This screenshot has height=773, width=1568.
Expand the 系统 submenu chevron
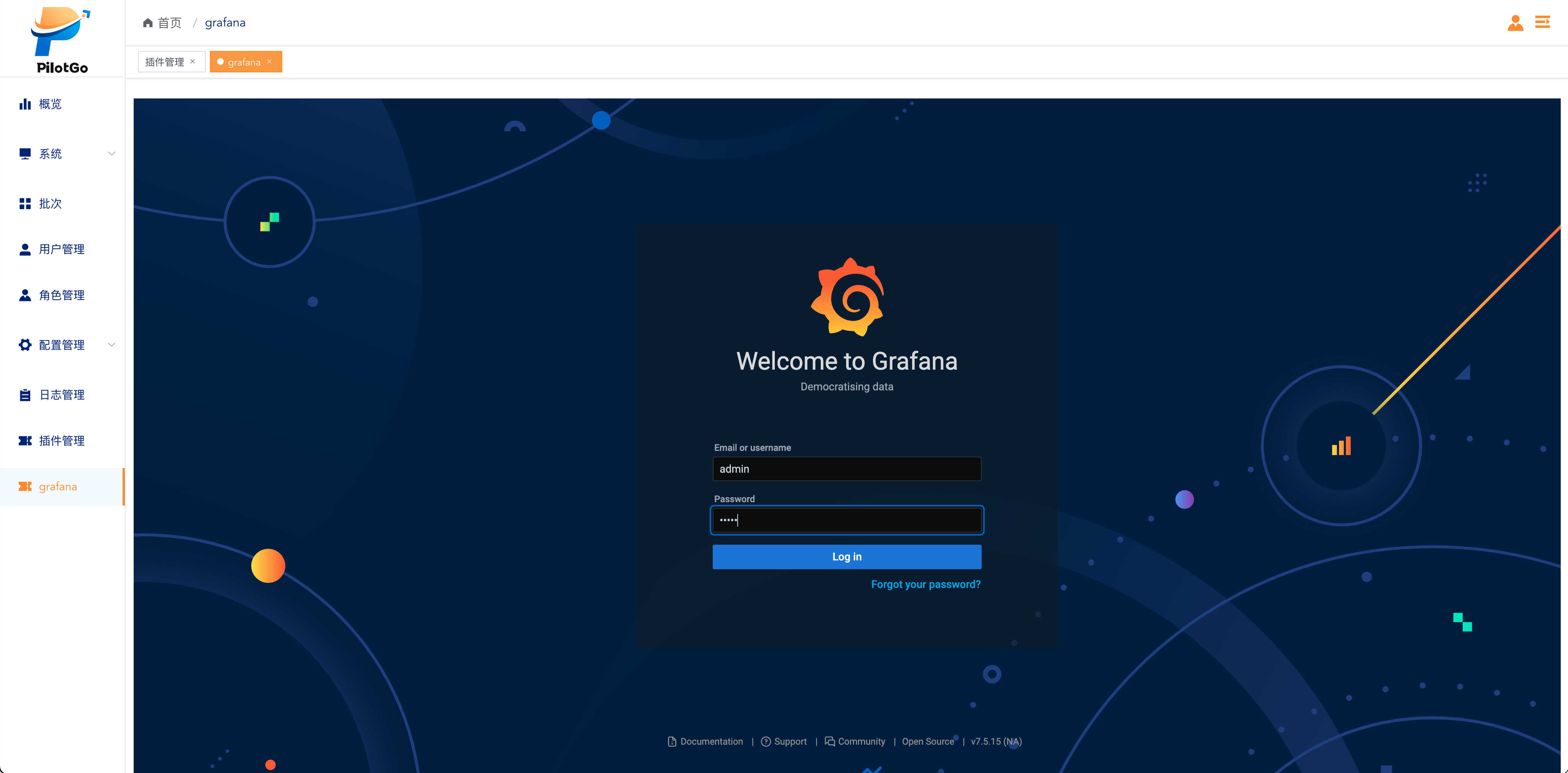click(111, 154)
